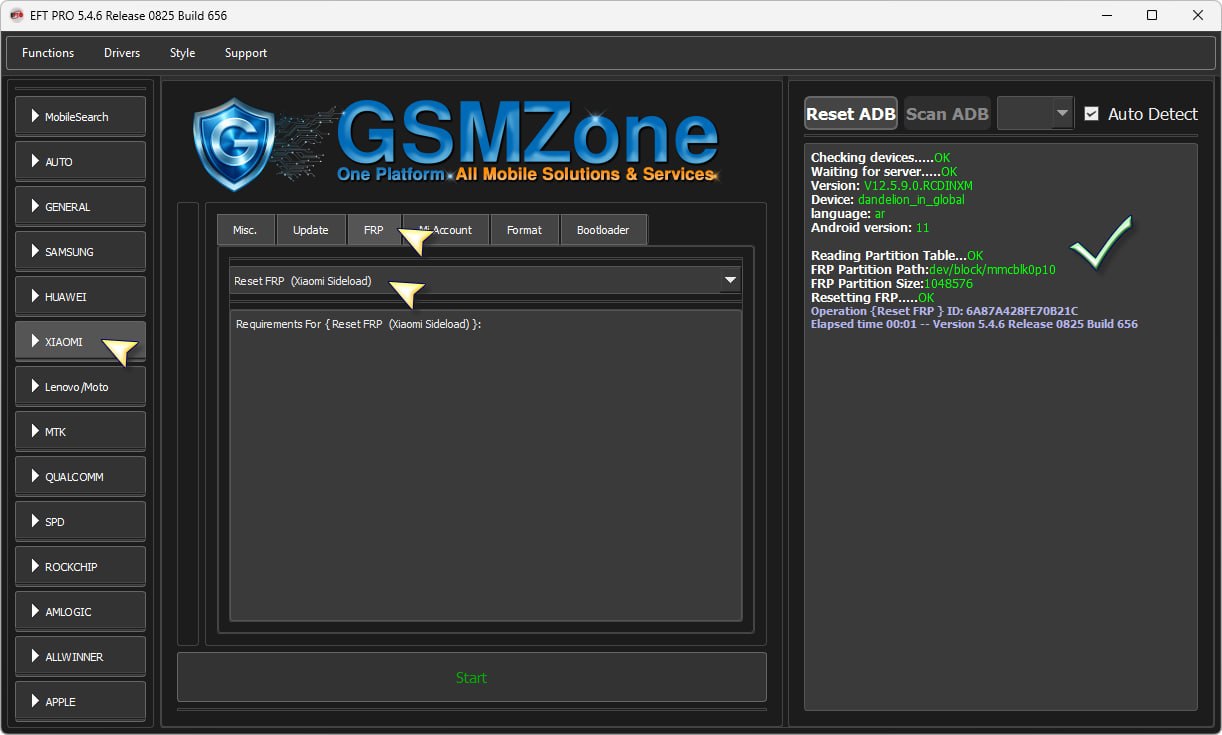1222x735 pixels.
Task: Switch to the Mi Account tab
Action: (x=446, y=229)
